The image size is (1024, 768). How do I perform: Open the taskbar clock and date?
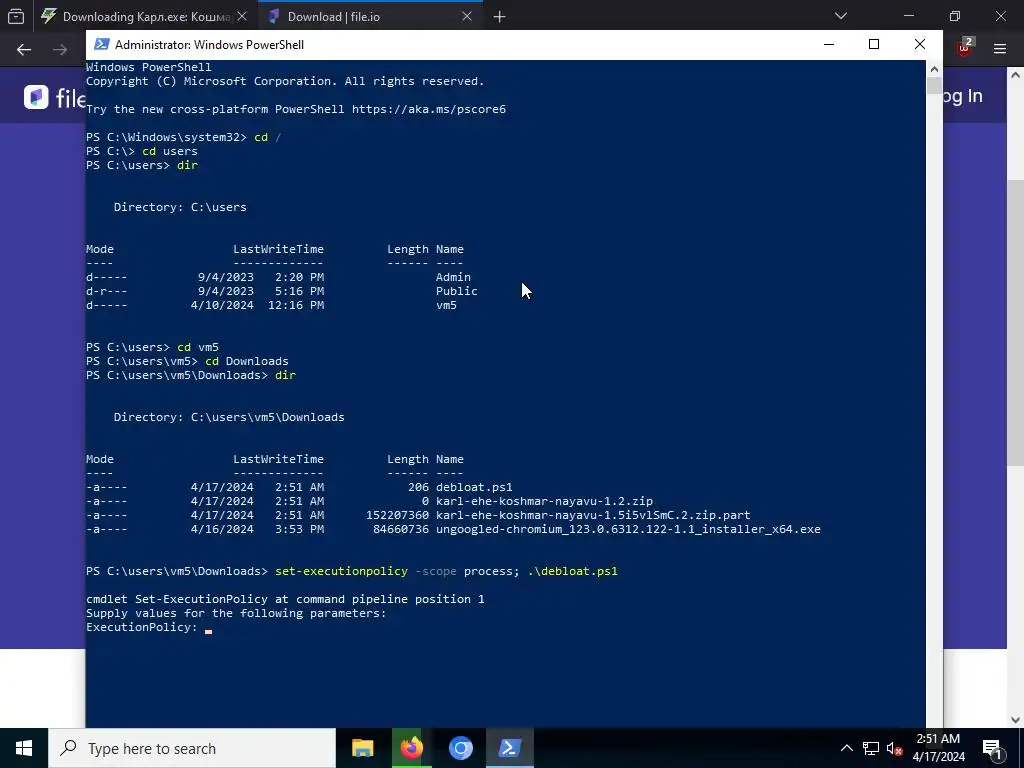tap(938, 748)
